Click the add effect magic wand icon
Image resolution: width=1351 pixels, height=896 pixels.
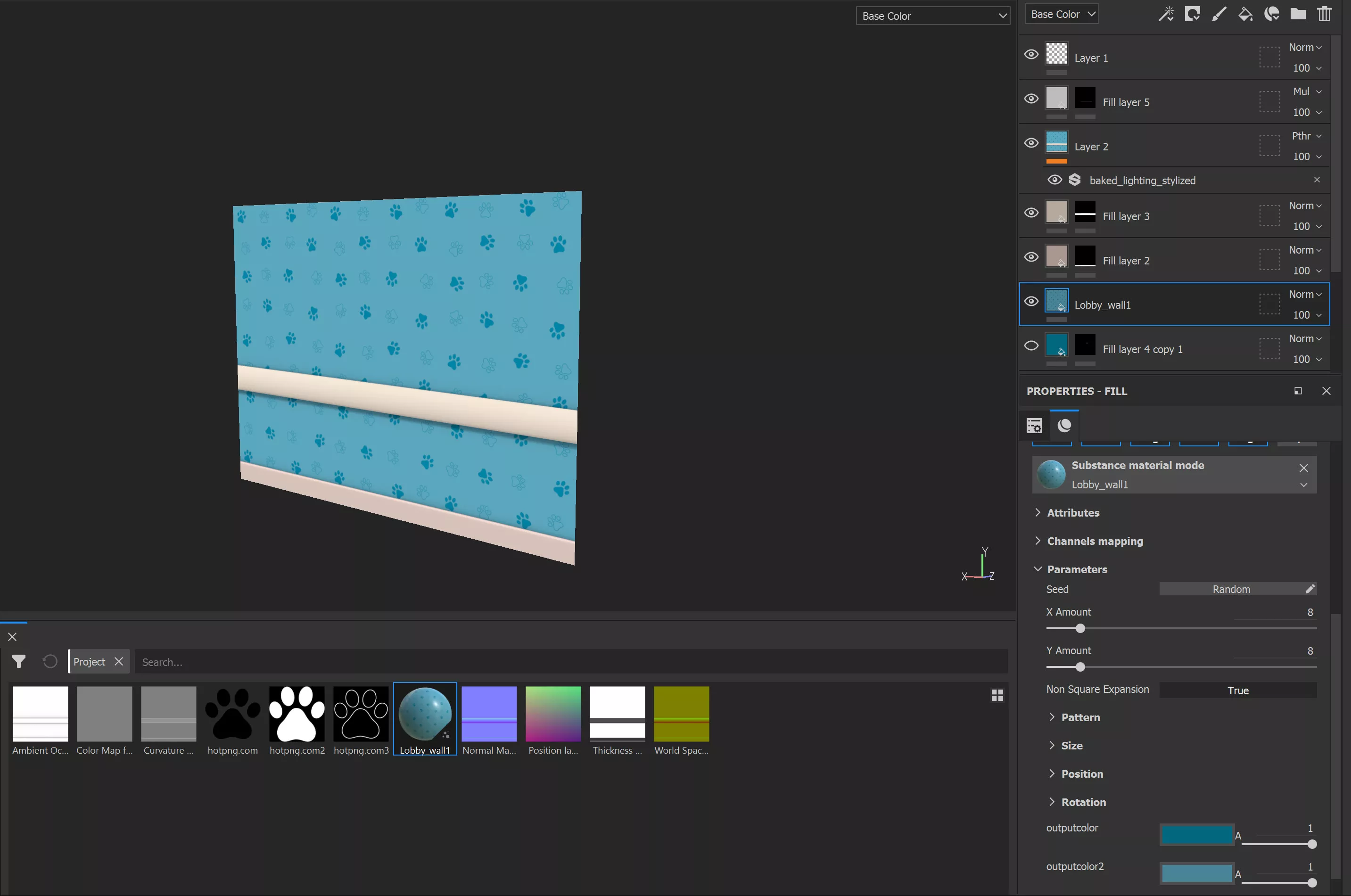(x=1166, y=14)
